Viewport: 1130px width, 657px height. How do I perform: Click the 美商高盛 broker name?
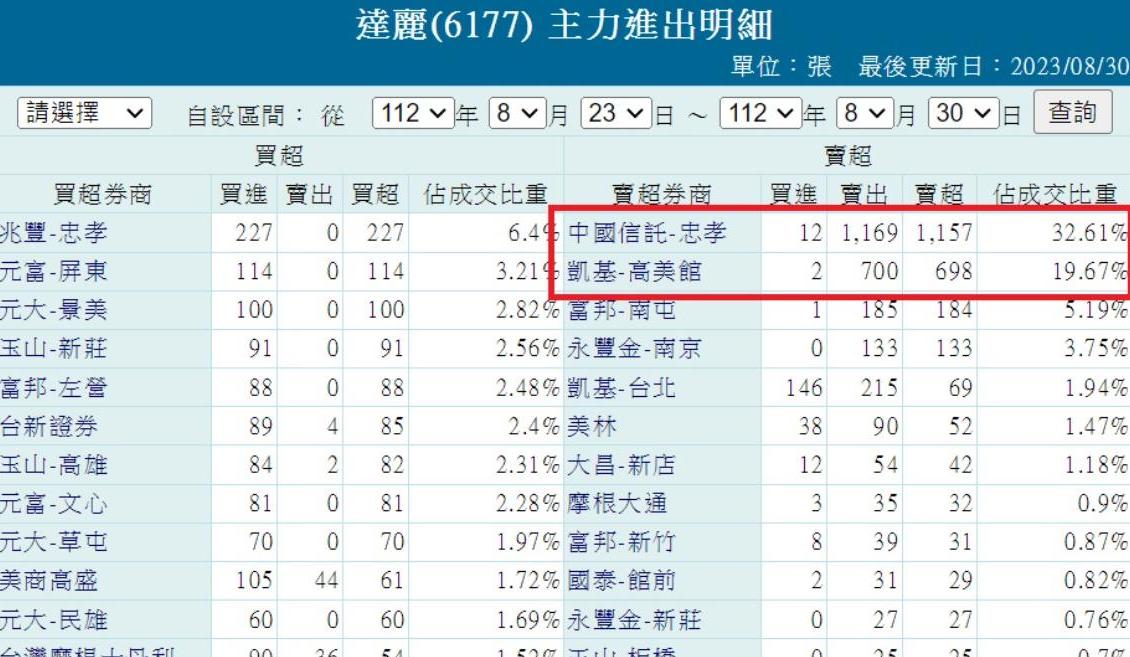tap(49, 580)
